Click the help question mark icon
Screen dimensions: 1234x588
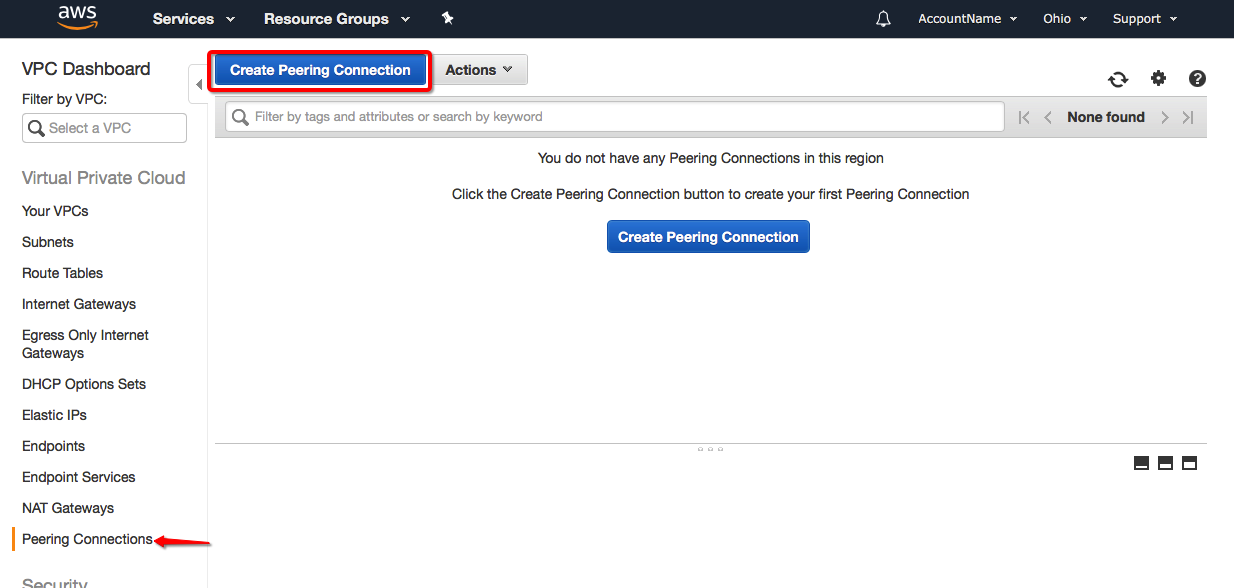(1197, 79)
